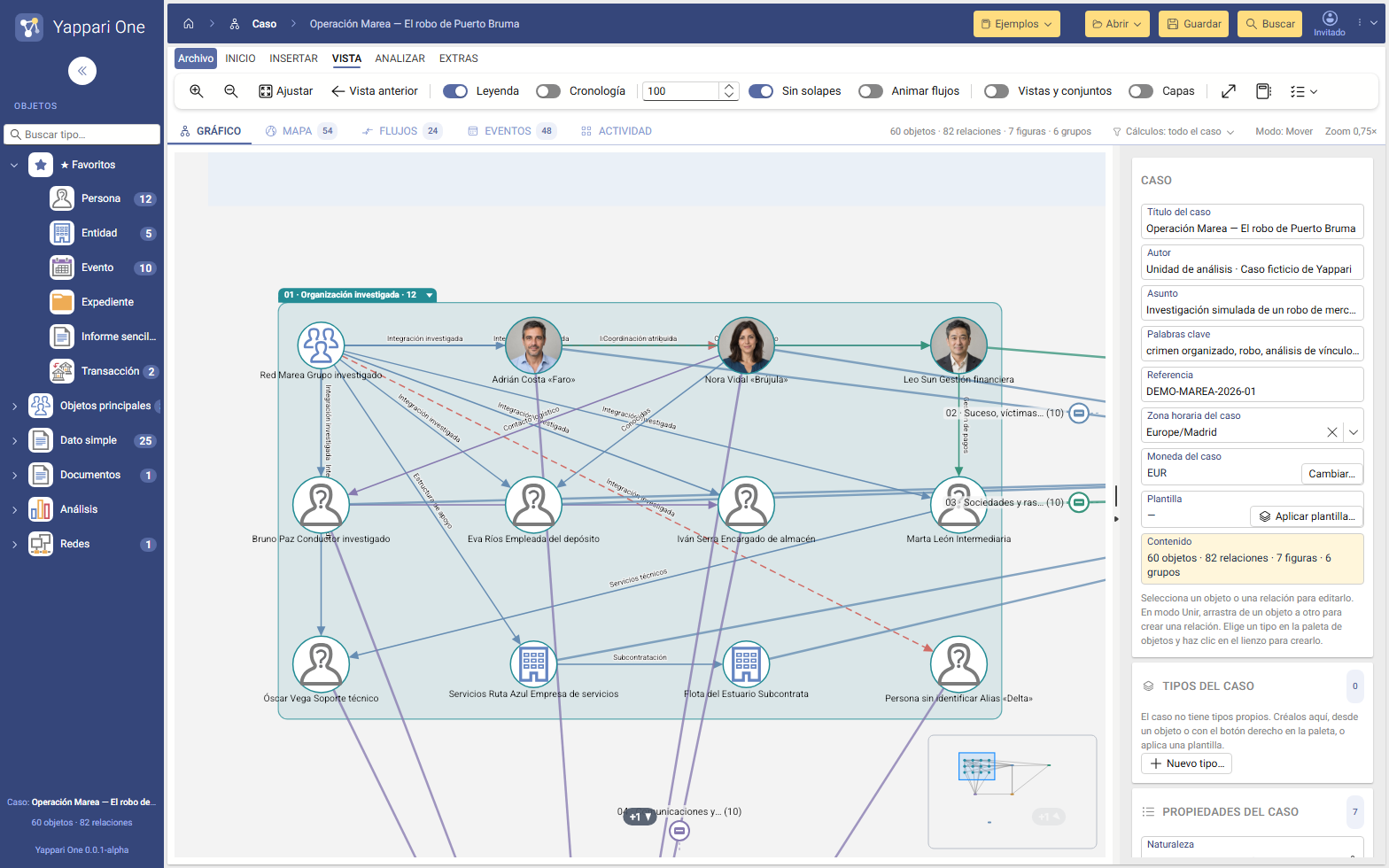Click the Invitado user account icon
This screenshot has height=868, width=1389.
(x=1330, y=23)
